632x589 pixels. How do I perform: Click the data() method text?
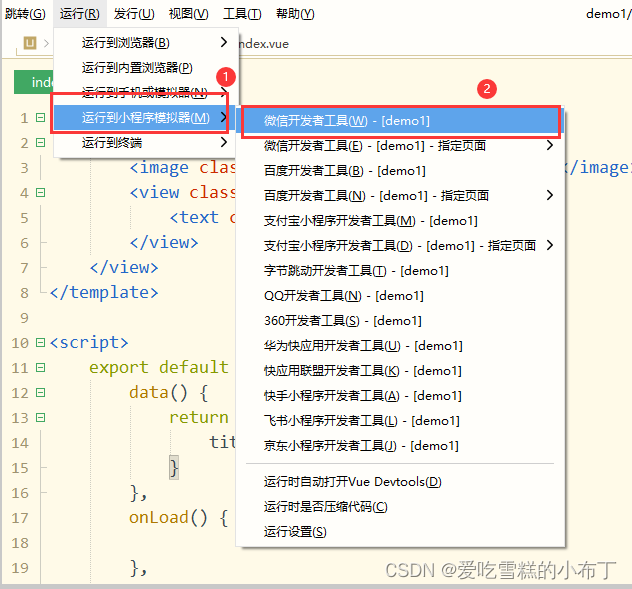[158, 393]
